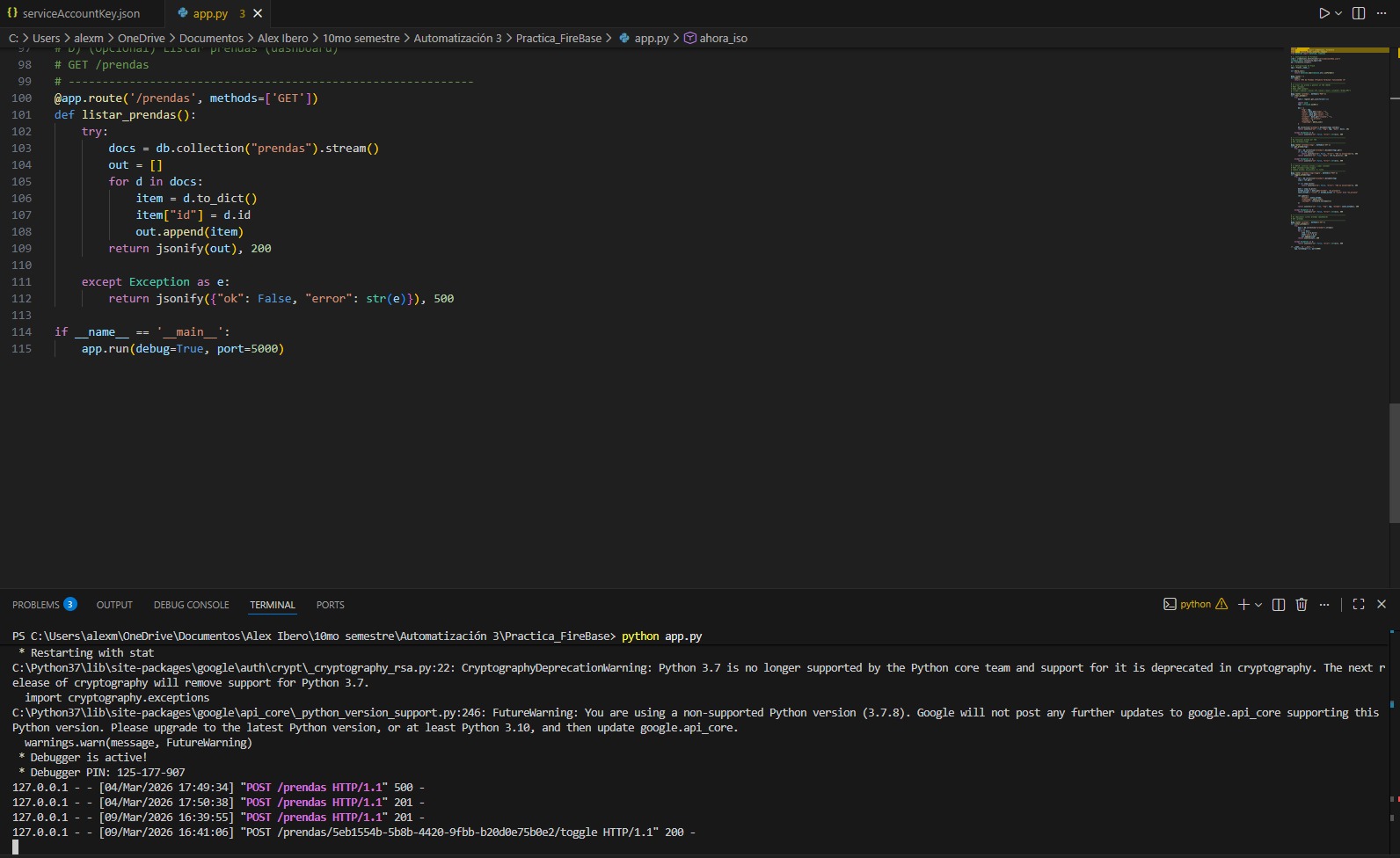1400x858 pixels.
Task: Open editor More Actions ellipsis menu
Action: (1382, 13)
